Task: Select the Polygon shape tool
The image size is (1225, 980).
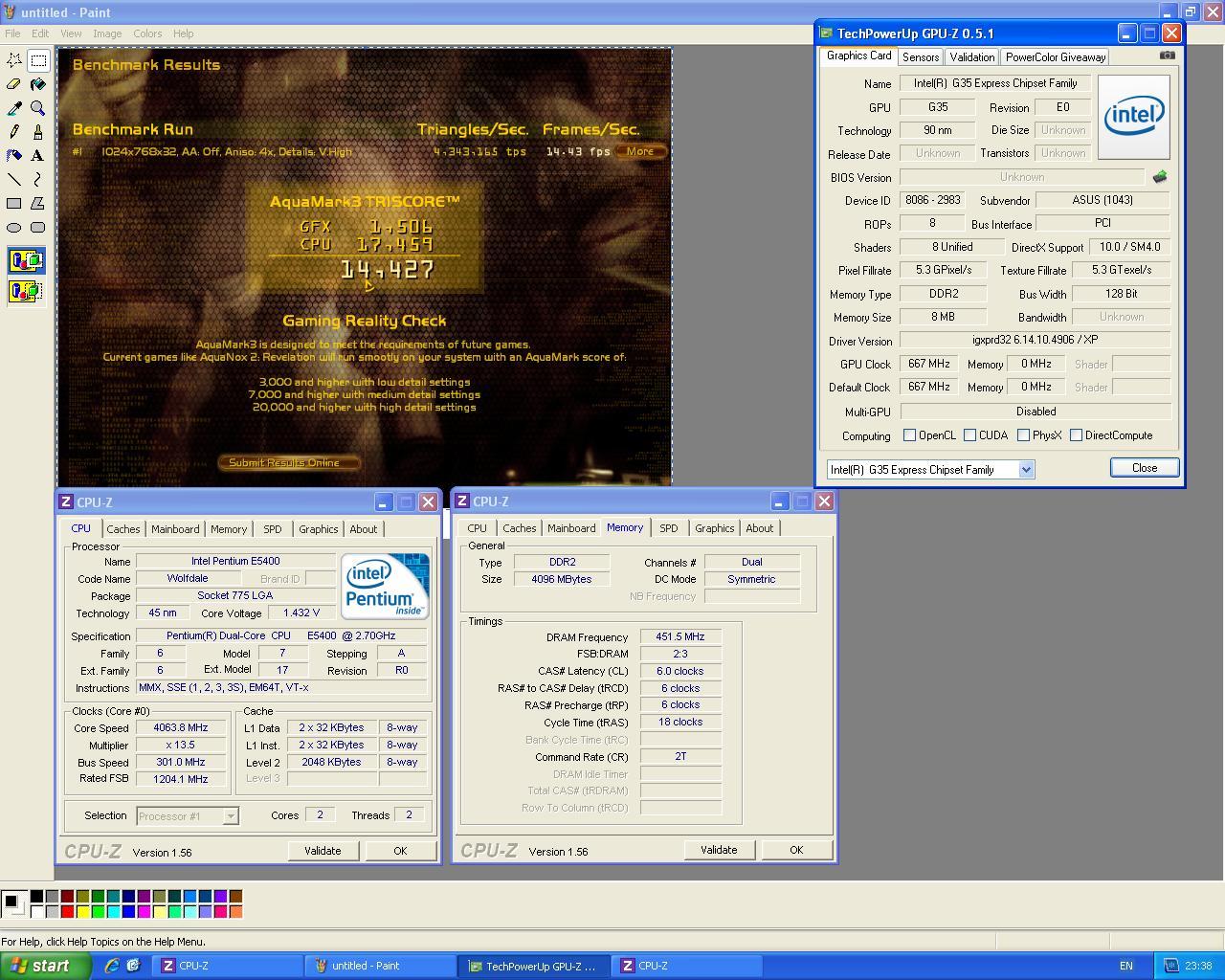Action: (38, 203)
